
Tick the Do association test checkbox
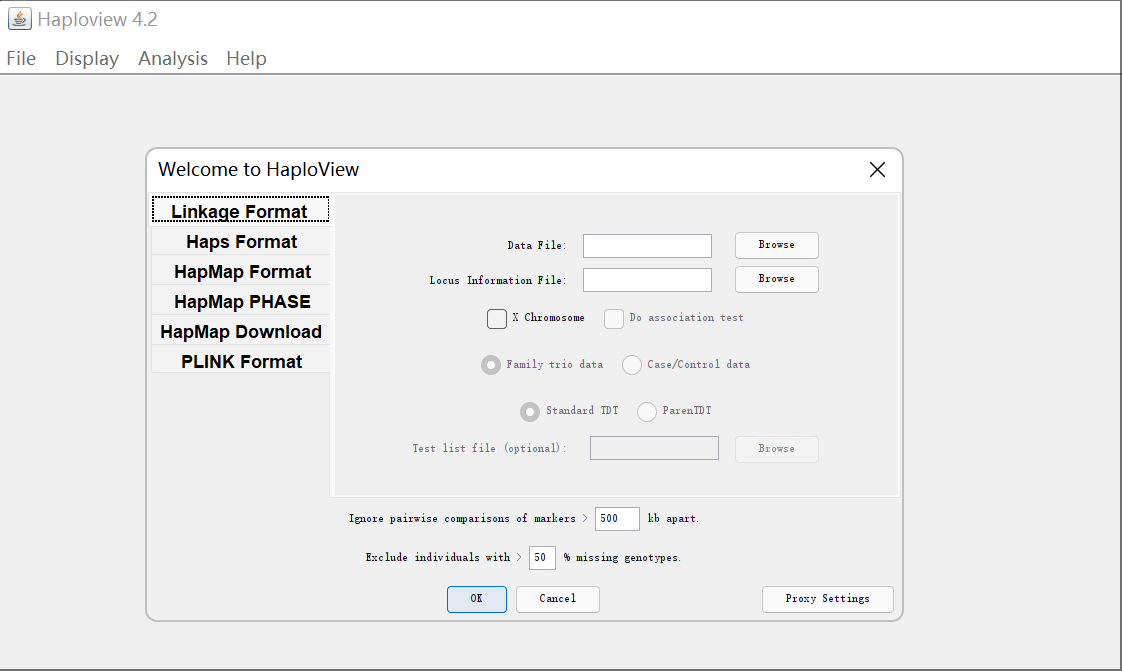pos(614,318)
